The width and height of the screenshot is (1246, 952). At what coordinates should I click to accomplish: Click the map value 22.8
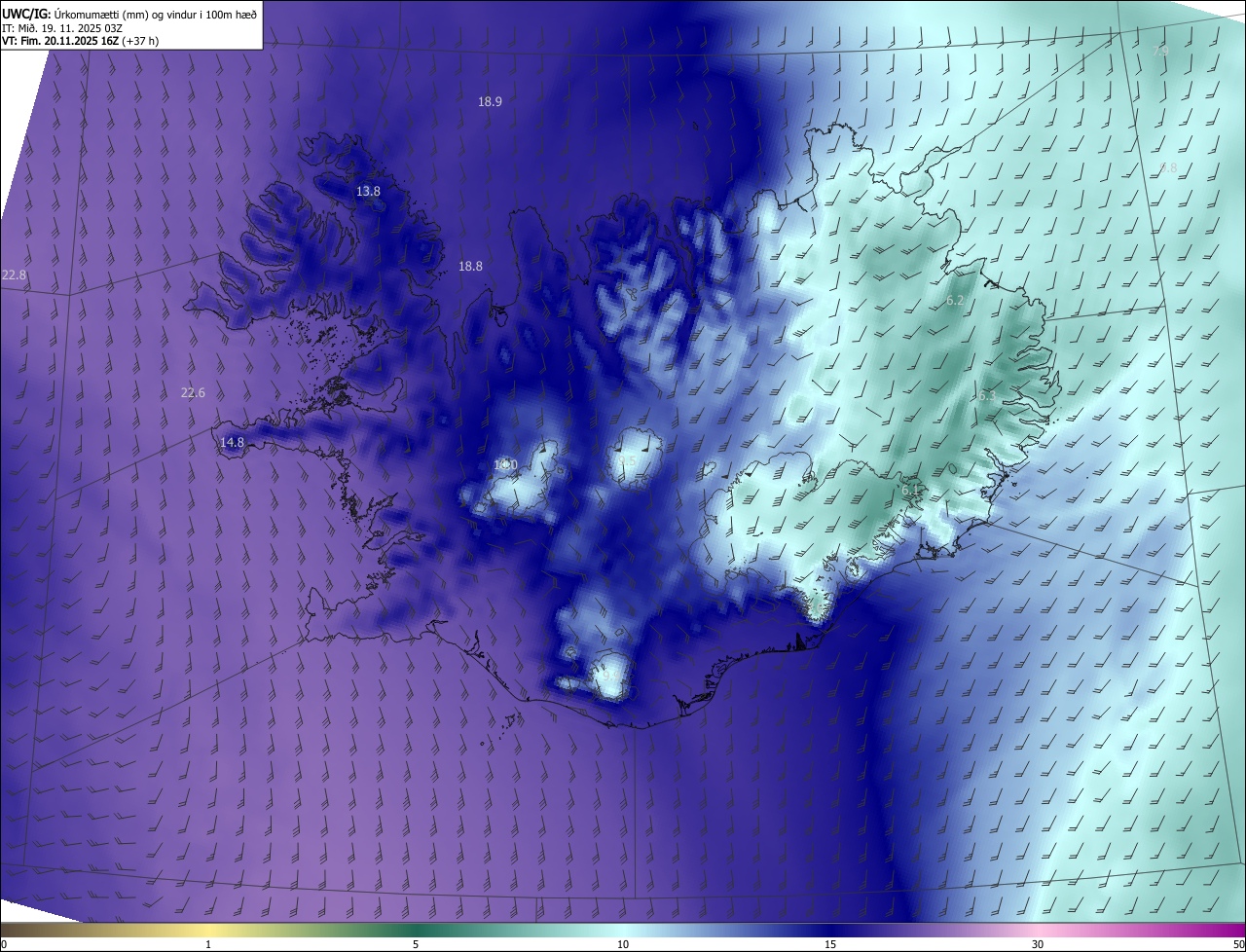[15, 275]
